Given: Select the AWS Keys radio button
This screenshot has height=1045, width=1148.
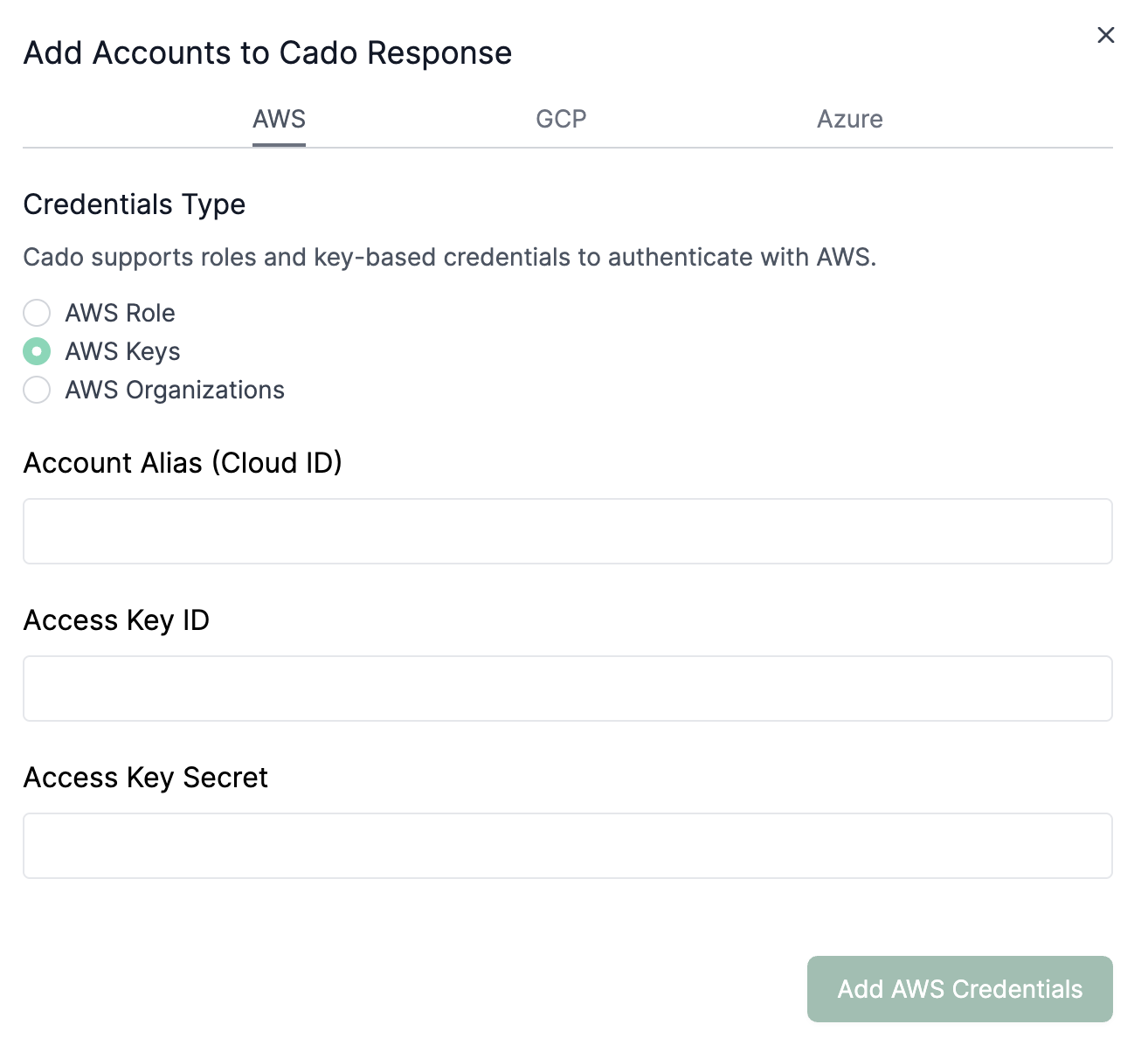Looking at the screenshot, I should click(x=37, y=351).
